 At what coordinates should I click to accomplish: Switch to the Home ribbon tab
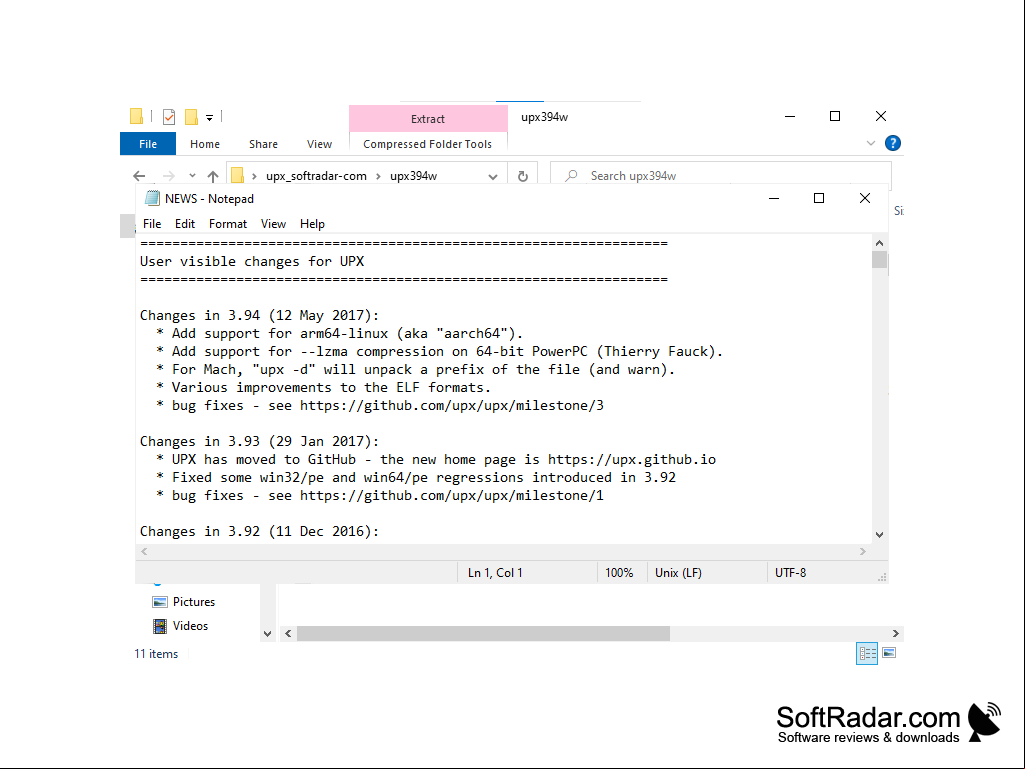(205, 144)
